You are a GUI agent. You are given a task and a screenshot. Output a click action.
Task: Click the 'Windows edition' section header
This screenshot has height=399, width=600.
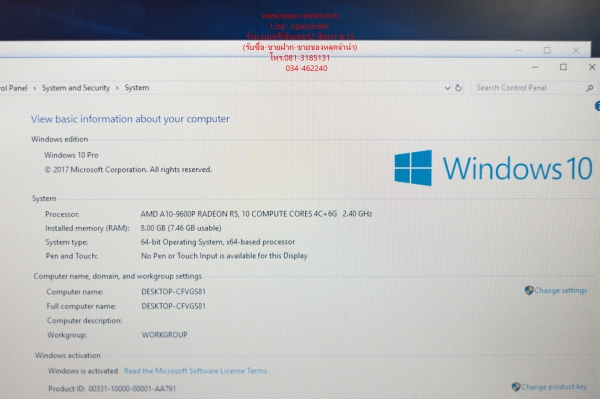[x=60, y=139]
